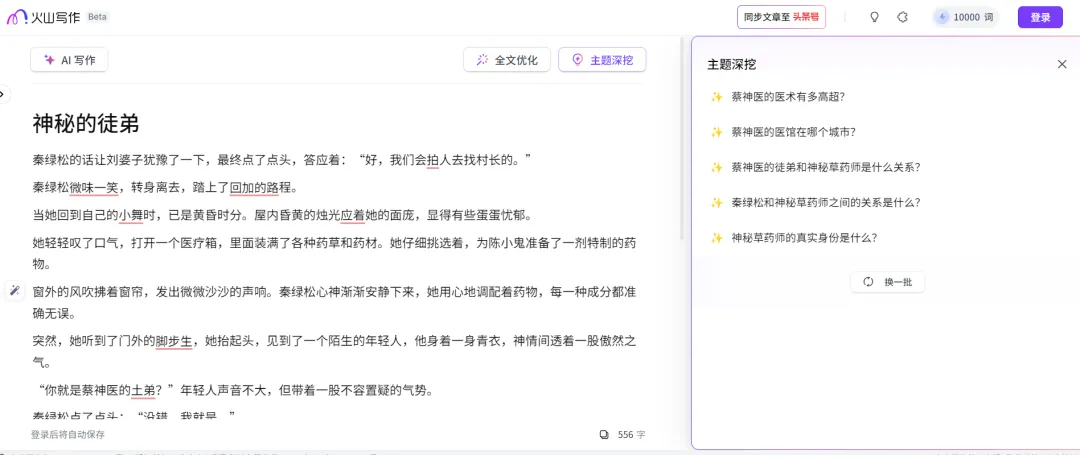Click the 火山写作 logo
The image size is (1080, 455).
(x=43, y=17)
